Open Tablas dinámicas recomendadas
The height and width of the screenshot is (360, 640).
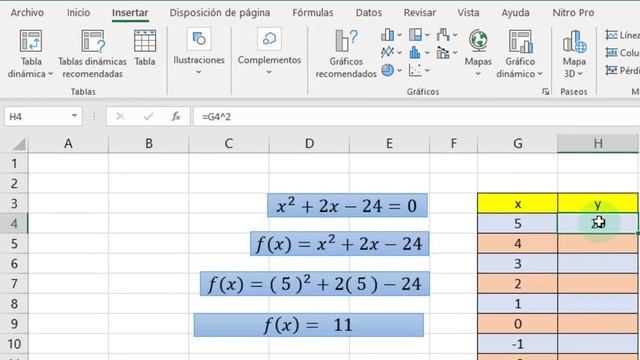(92, 53)
